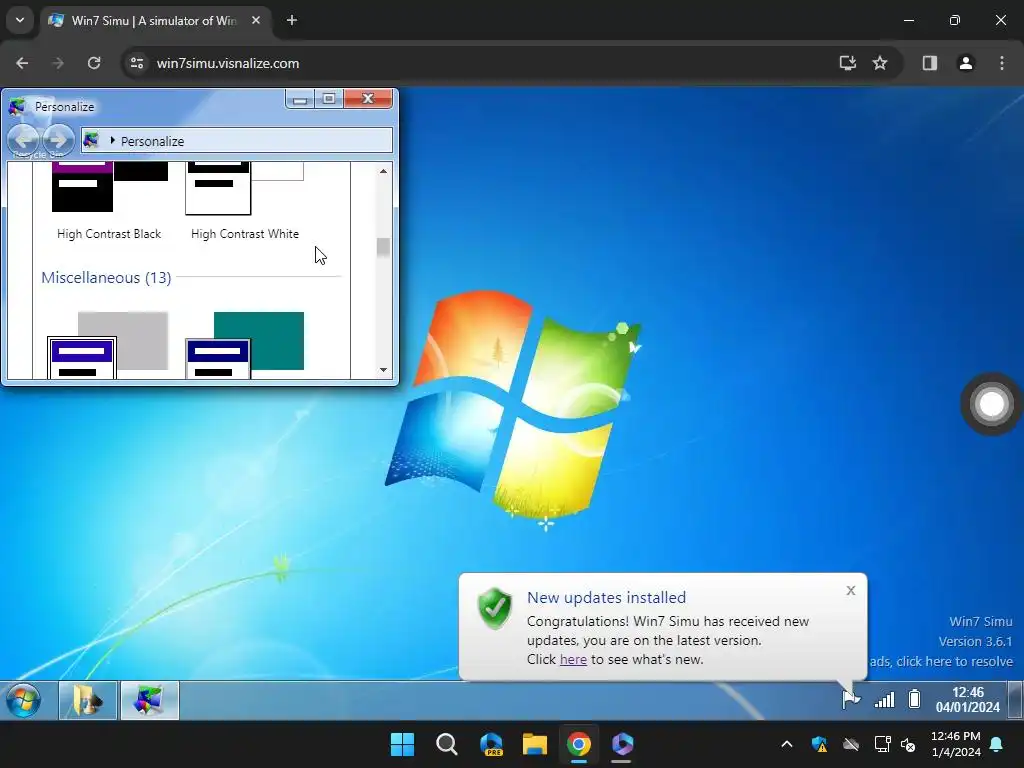
Task: Open the Windows 11 notification bell
Action: [997, 744]
